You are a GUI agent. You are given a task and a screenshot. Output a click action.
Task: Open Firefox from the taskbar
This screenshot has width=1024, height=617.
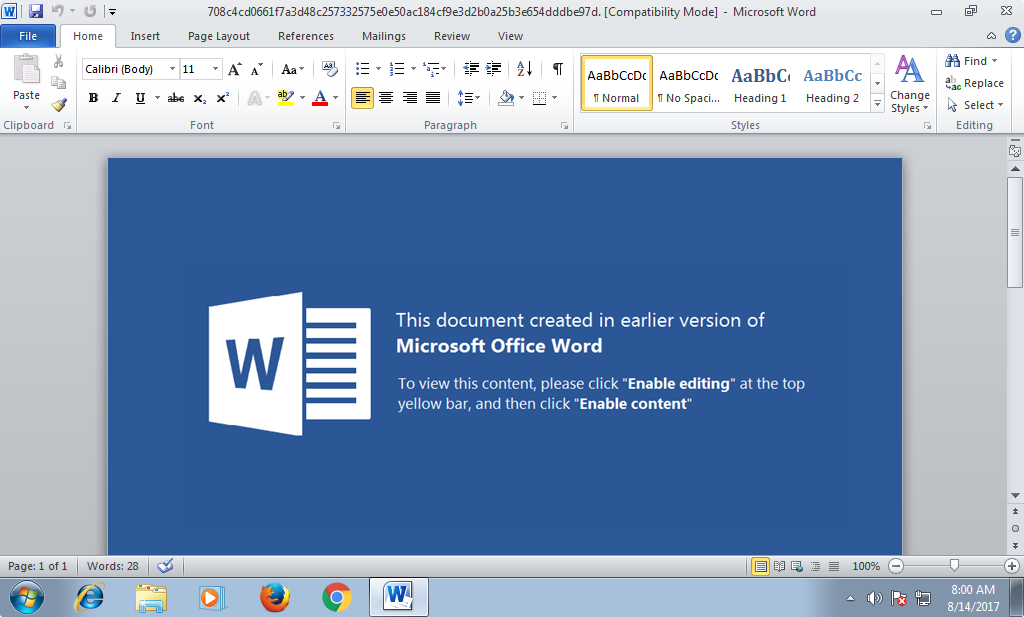click(x=275, y=597)
